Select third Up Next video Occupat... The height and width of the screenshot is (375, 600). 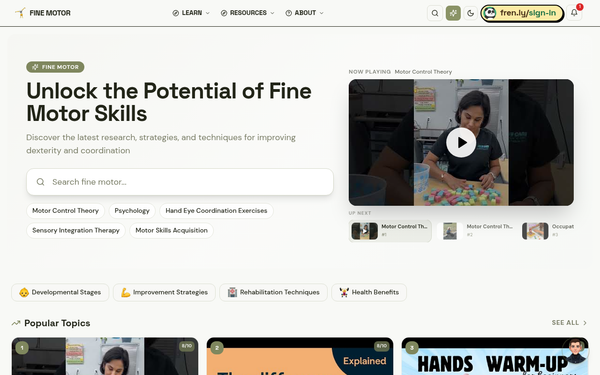click(548, 231)
